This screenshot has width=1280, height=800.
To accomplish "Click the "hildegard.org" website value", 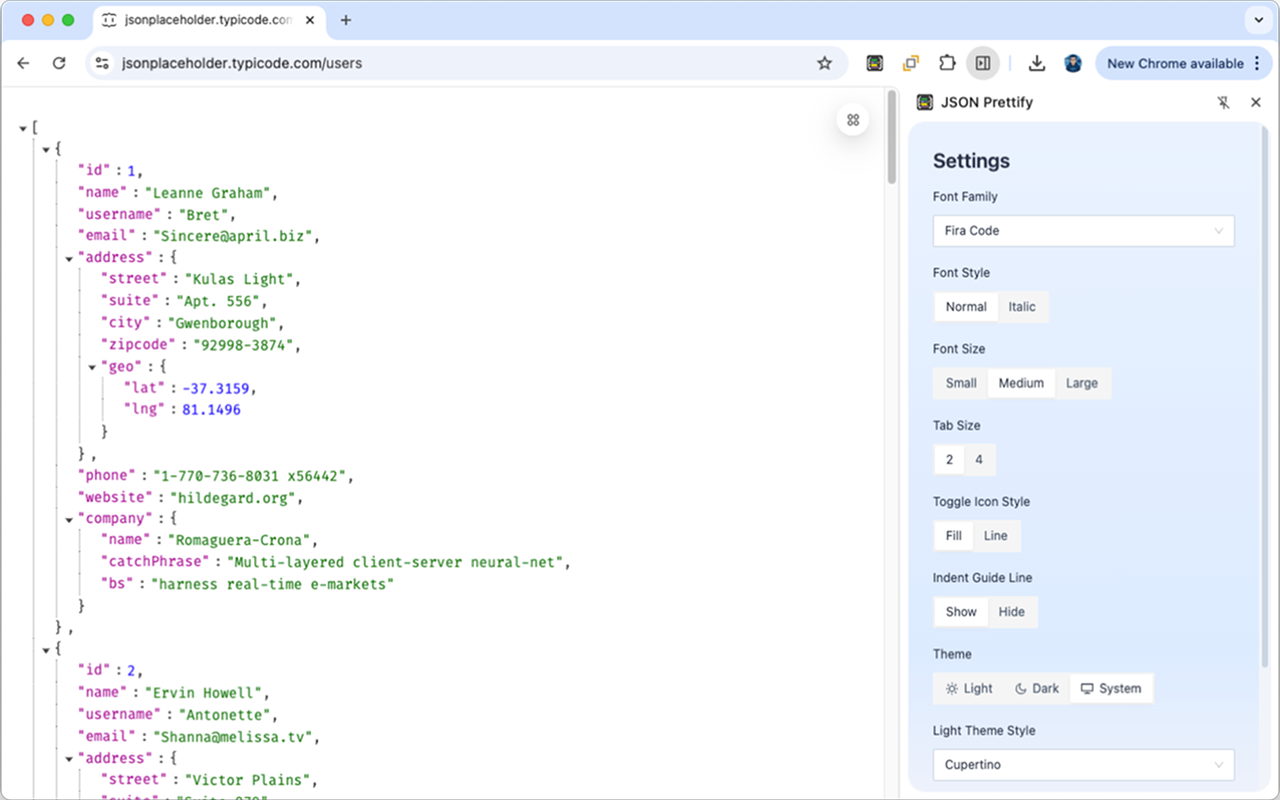I will pyautogui.click(x=234, y=497).
